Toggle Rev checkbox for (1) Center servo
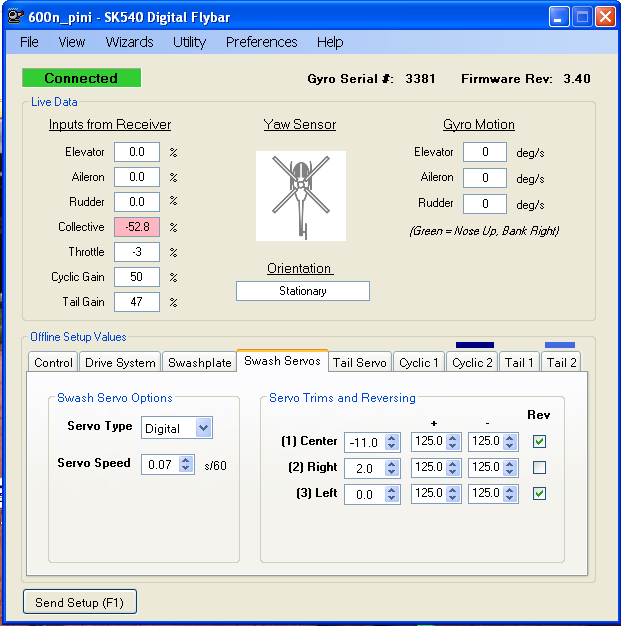621x626 pixels. pyautogui.click(x=539, y=441)
